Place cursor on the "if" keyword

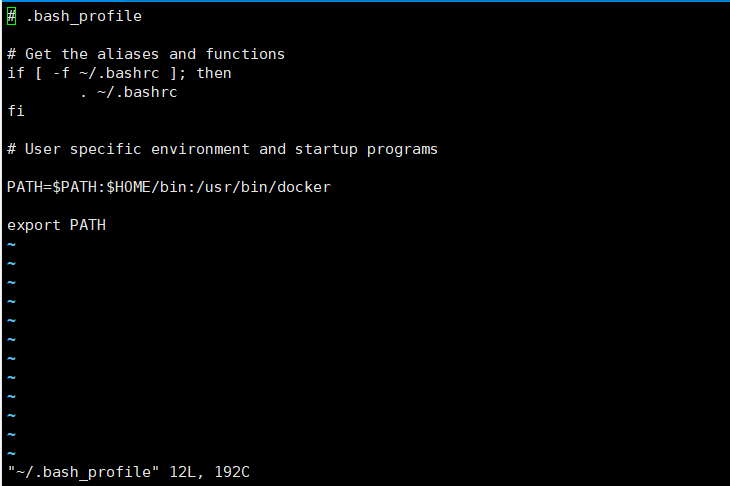[x=15, y=73]
